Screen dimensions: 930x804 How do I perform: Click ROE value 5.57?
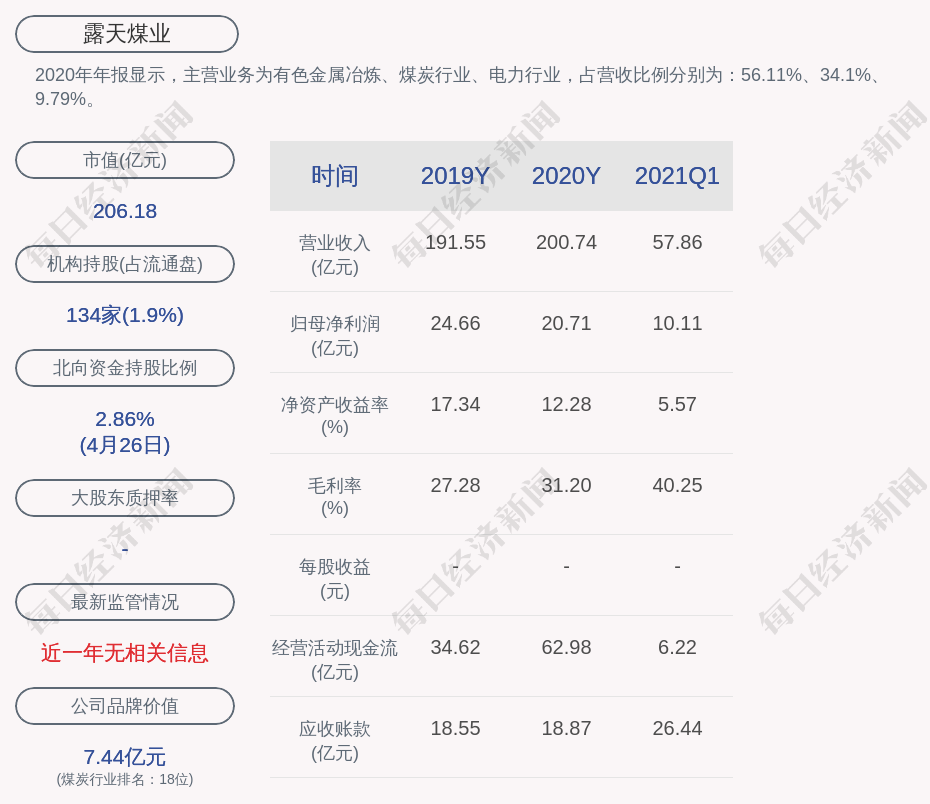pos(677,404)
